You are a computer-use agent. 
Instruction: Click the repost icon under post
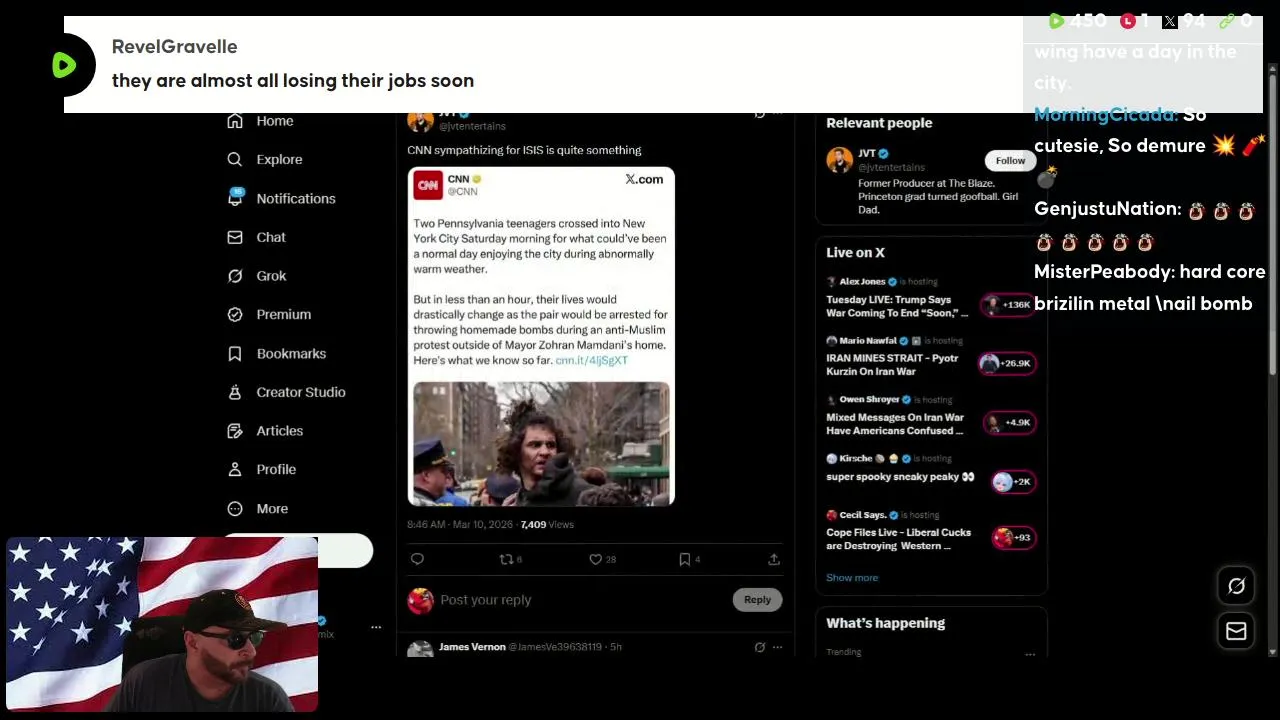(506, 559)
